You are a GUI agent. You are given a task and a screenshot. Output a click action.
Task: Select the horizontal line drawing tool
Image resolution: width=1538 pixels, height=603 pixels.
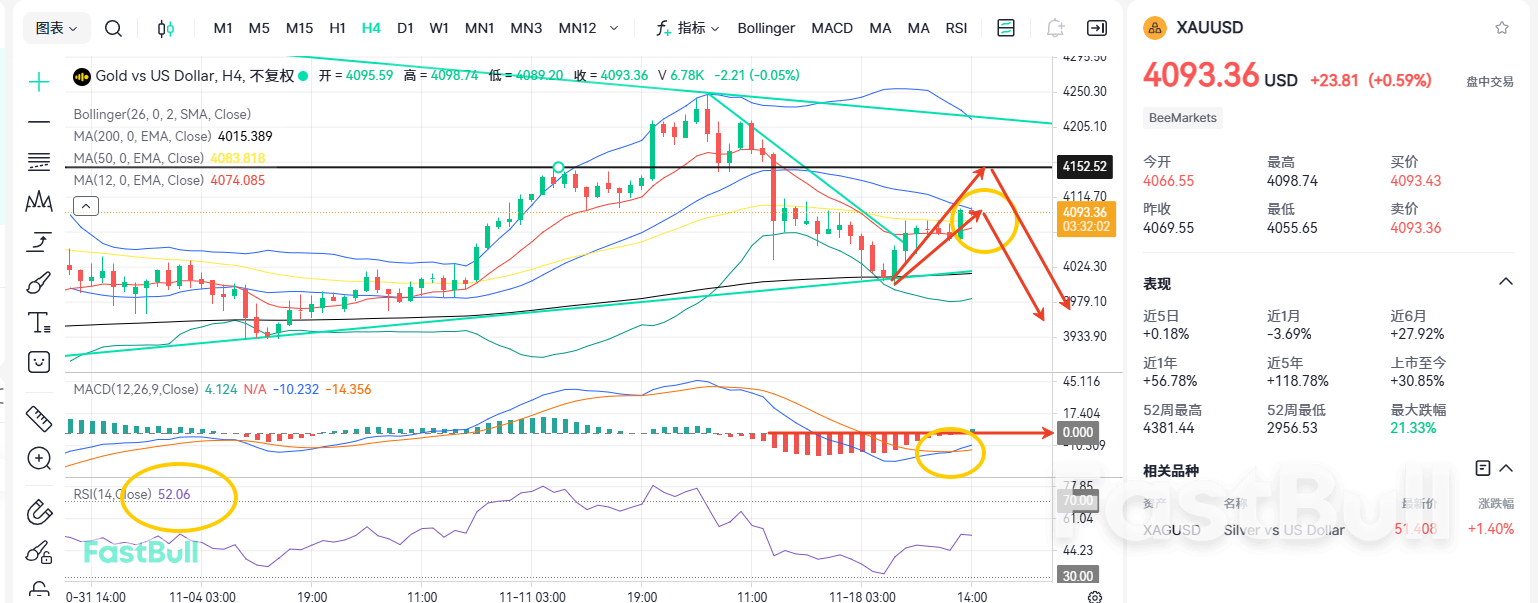pyautogui.click(x=39, y=122)
